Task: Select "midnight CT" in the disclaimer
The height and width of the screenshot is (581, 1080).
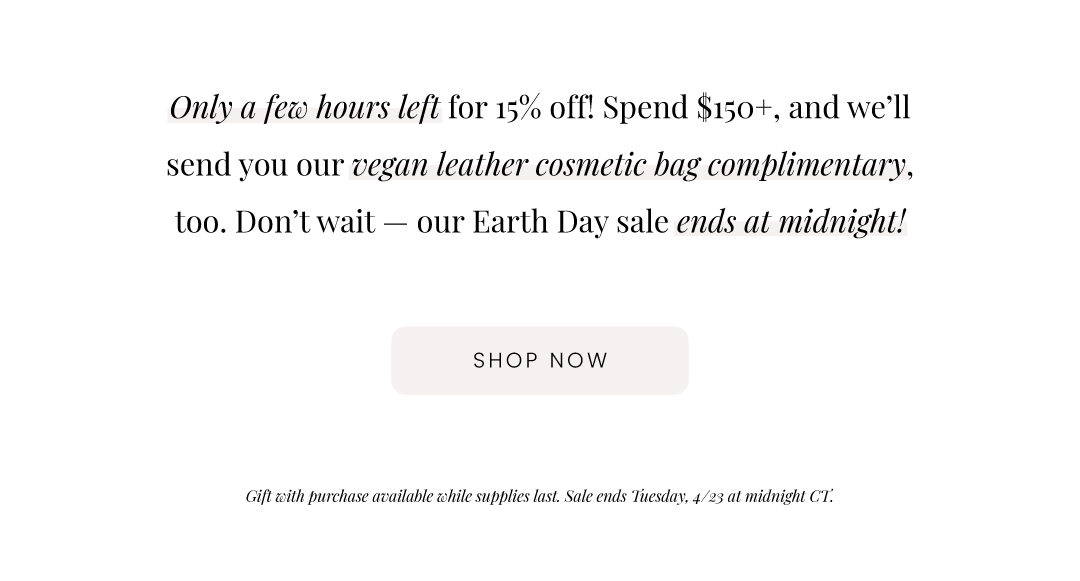Action: pyautogui.click(x=788, y=496)
